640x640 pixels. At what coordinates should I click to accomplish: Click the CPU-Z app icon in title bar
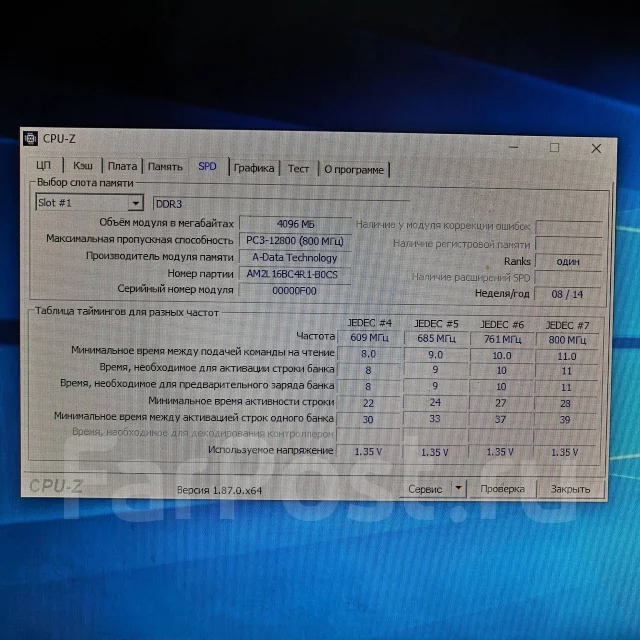click(x=31, y=138)
